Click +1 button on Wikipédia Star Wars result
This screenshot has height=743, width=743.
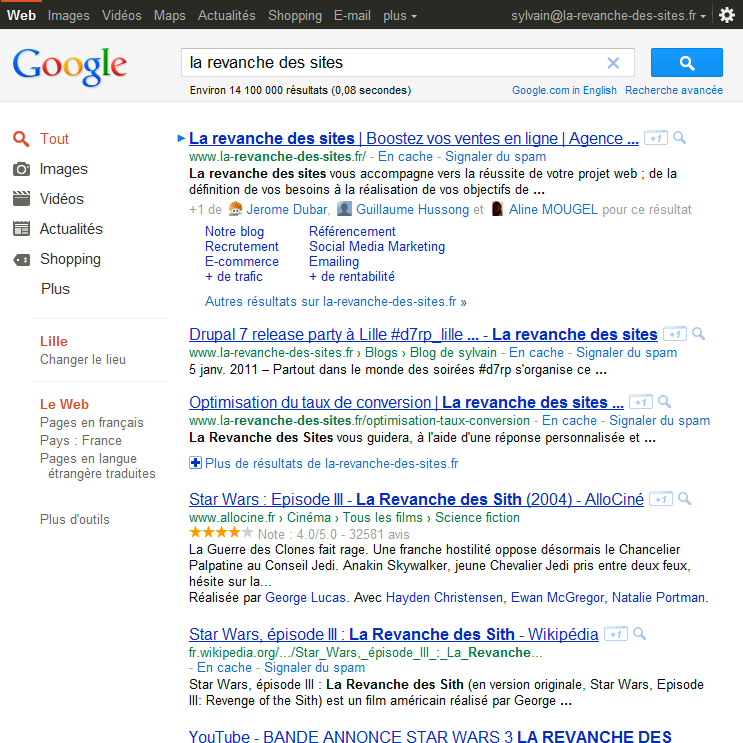pyautogui.click(x=616, y=634)
